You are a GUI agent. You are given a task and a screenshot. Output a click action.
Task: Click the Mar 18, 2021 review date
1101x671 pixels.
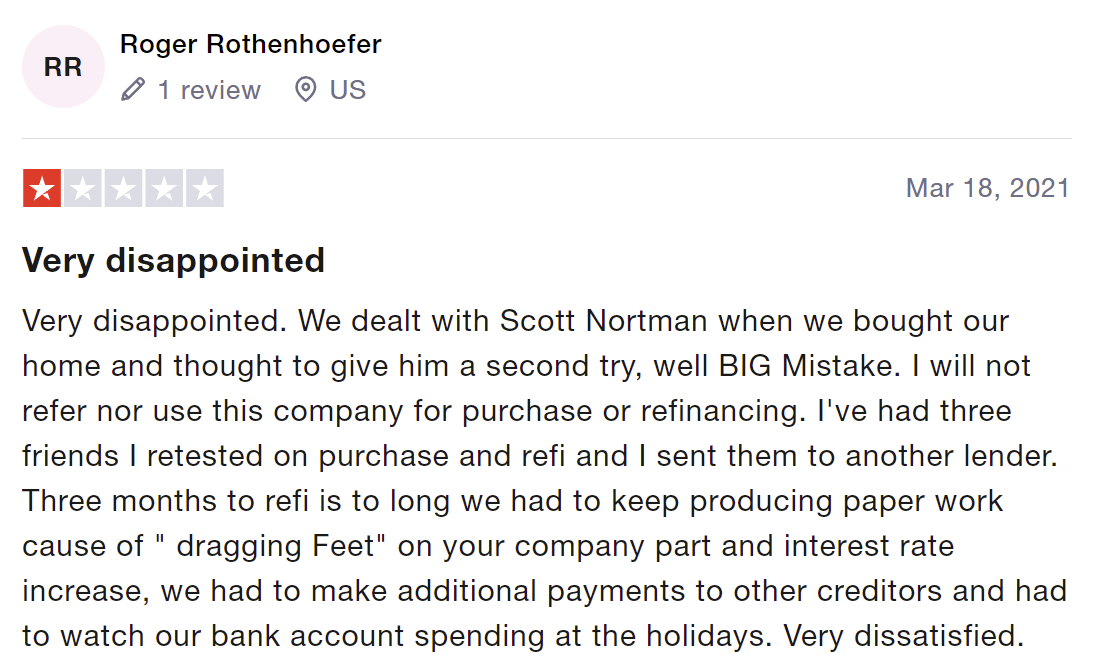pos(988,188)
